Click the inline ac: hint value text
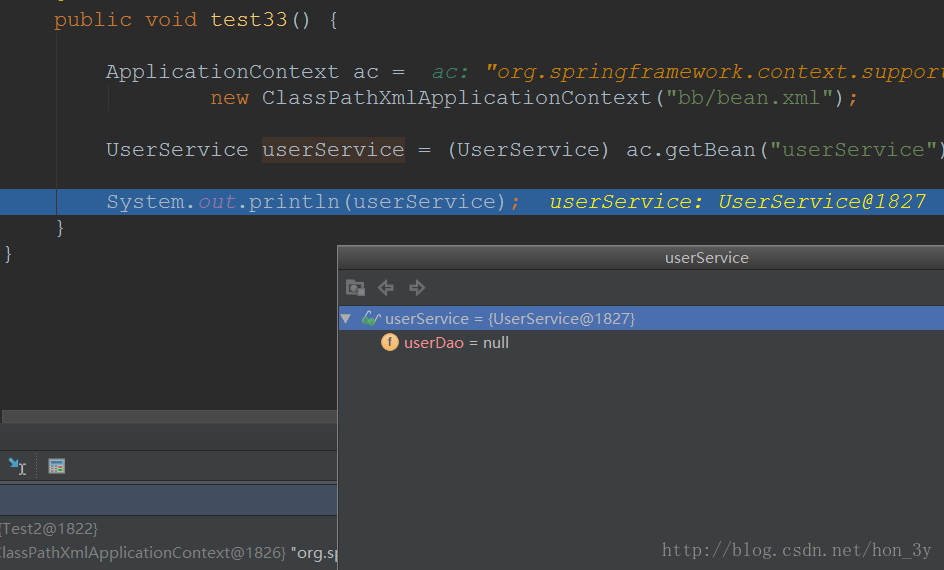 [714, 72]
